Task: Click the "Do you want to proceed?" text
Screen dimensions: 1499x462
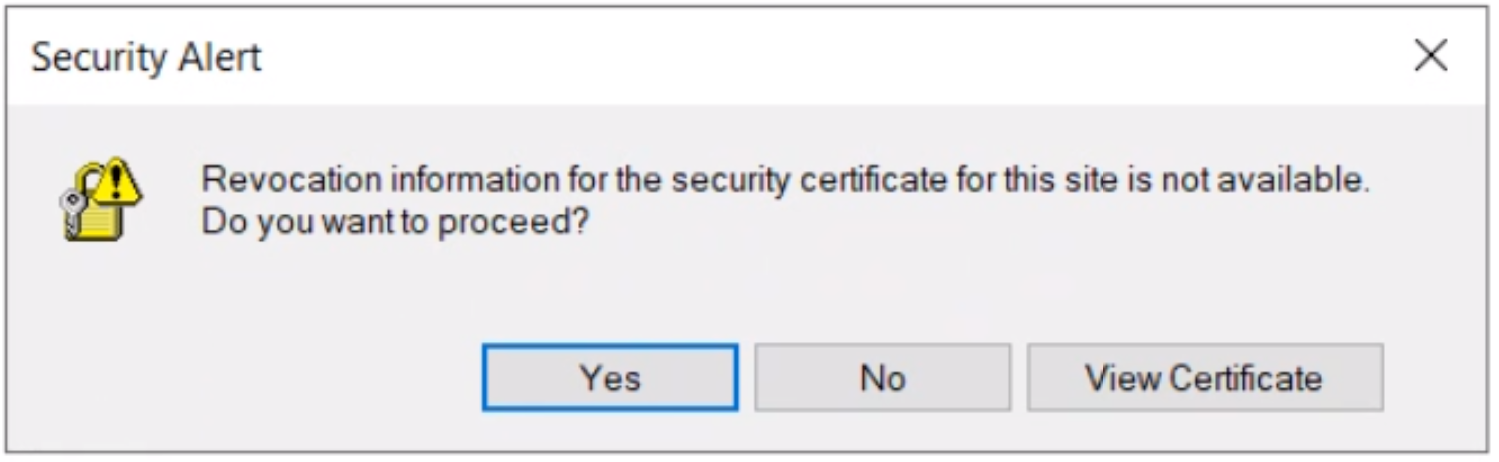Action: point(393,222)
